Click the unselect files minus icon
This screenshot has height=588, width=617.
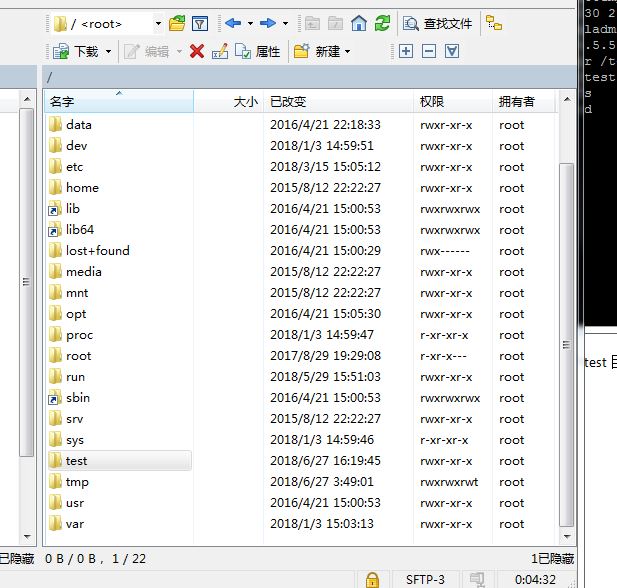[429, 51]
